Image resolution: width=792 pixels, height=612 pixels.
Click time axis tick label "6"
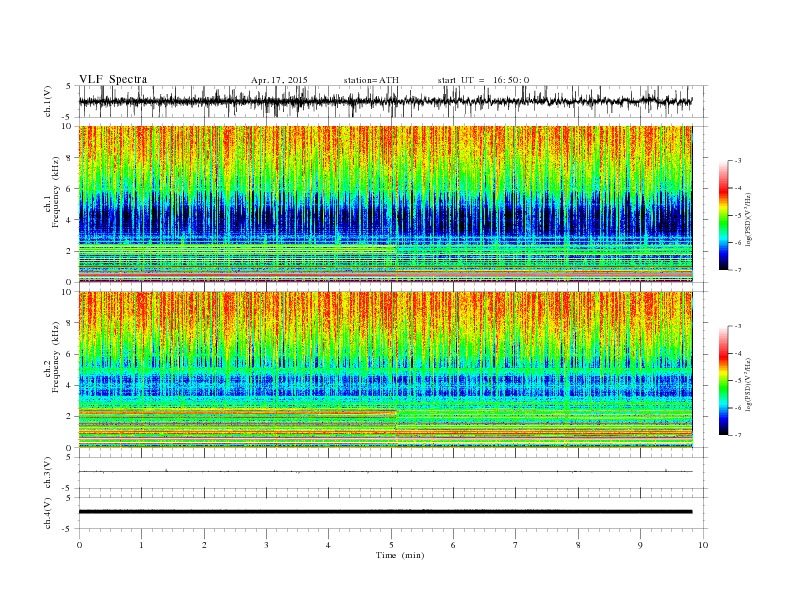point(453,545)
